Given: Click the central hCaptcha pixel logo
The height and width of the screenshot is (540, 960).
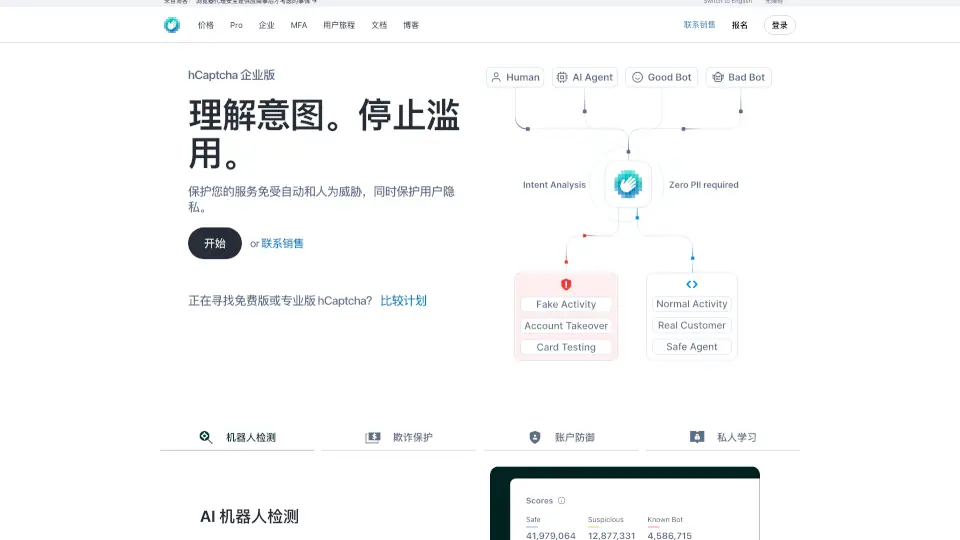Looking at the screenshot, I should (628, 185).
